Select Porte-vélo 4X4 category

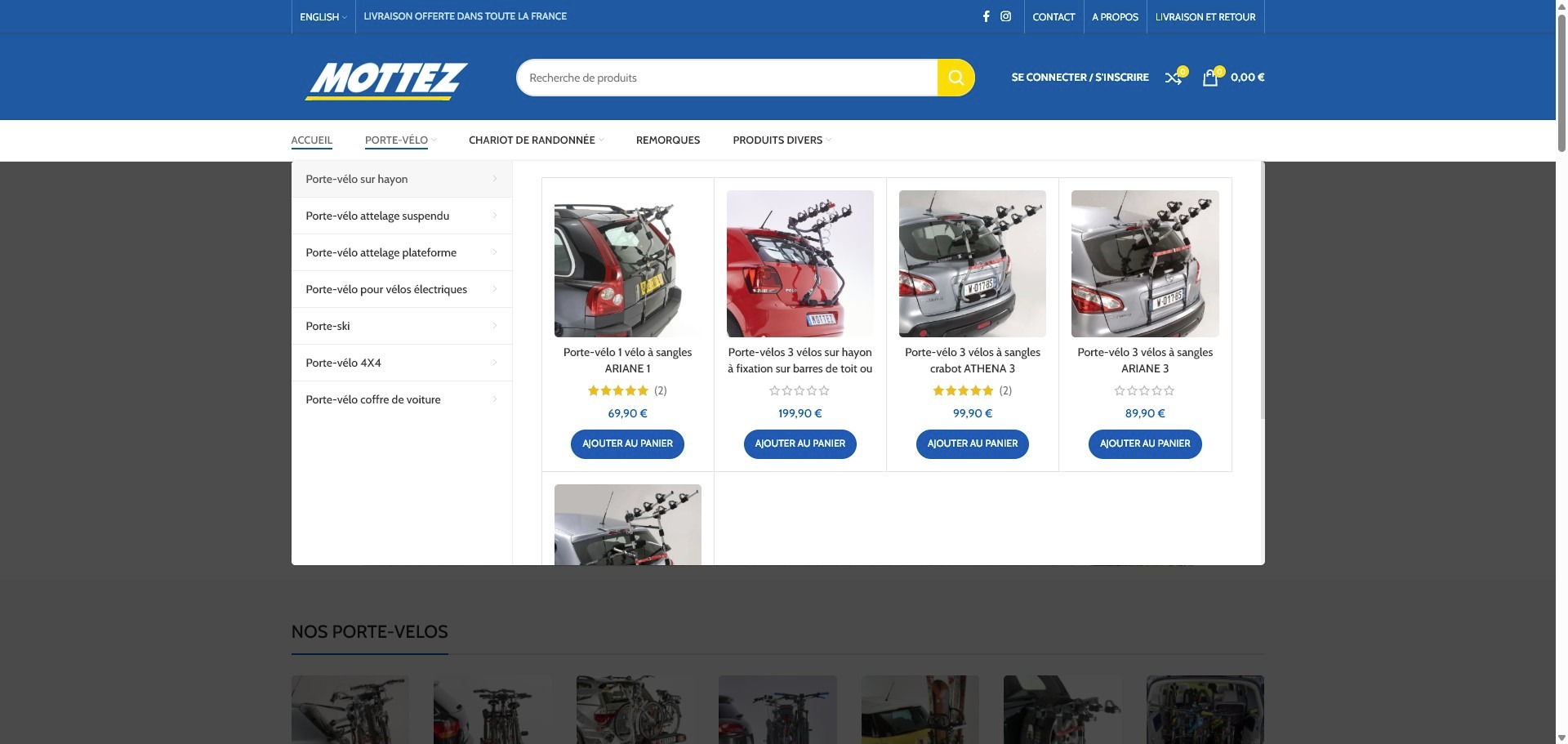tap(343, 363)
